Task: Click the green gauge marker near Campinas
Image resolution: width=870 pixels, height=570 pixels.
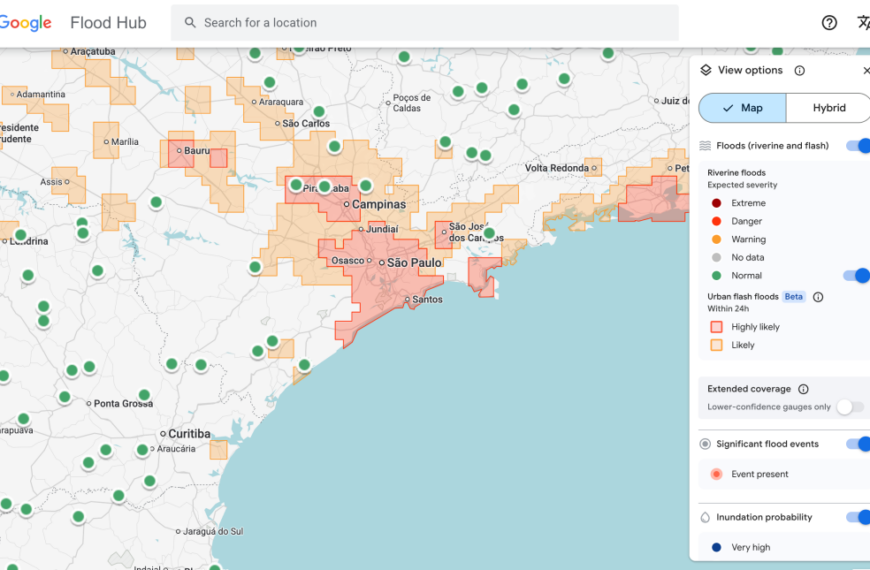Action: pyautogui.click(x=366, y=185)
